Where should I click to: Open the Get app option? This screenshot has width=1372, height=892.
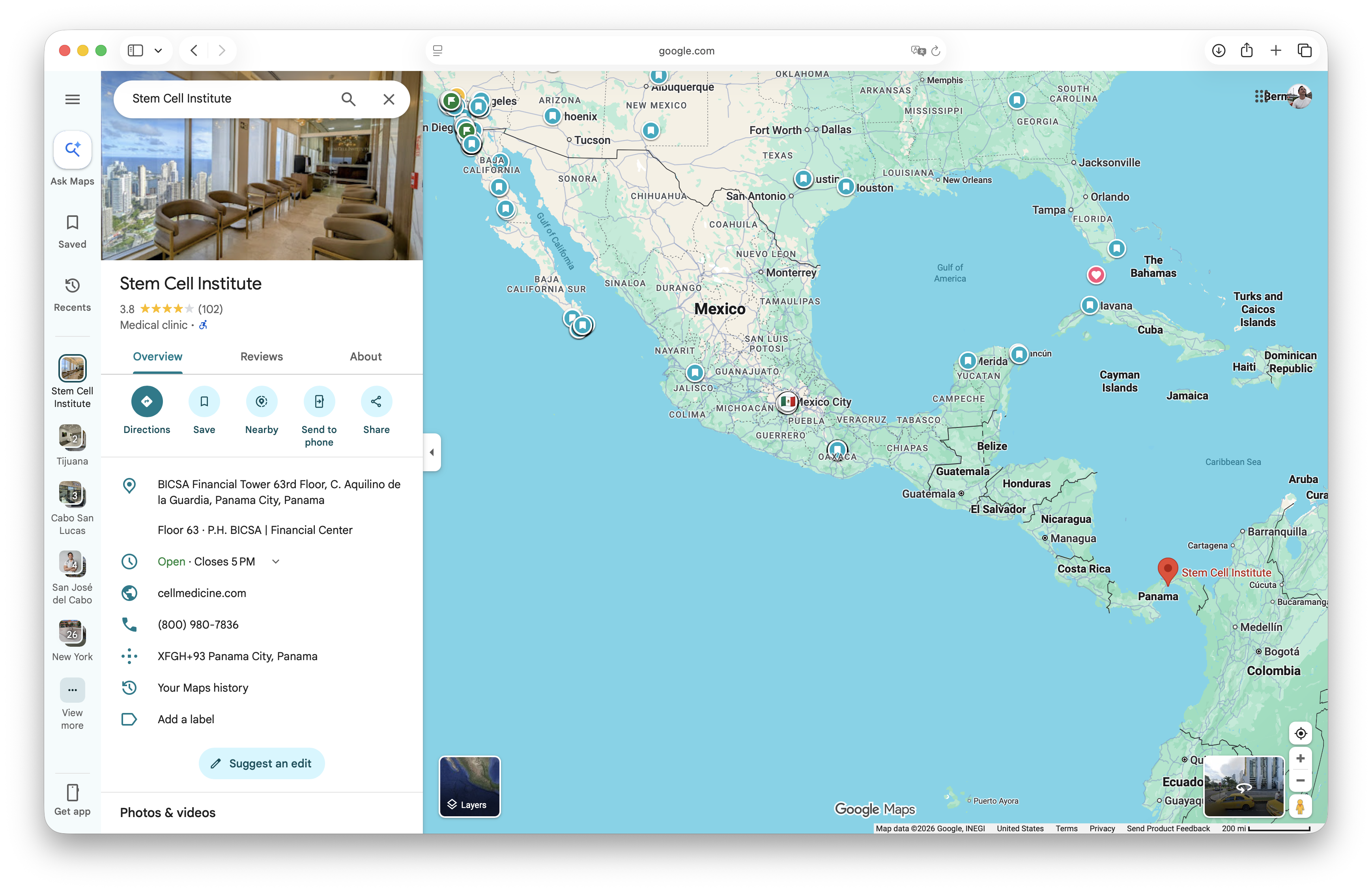pos(72,800)
